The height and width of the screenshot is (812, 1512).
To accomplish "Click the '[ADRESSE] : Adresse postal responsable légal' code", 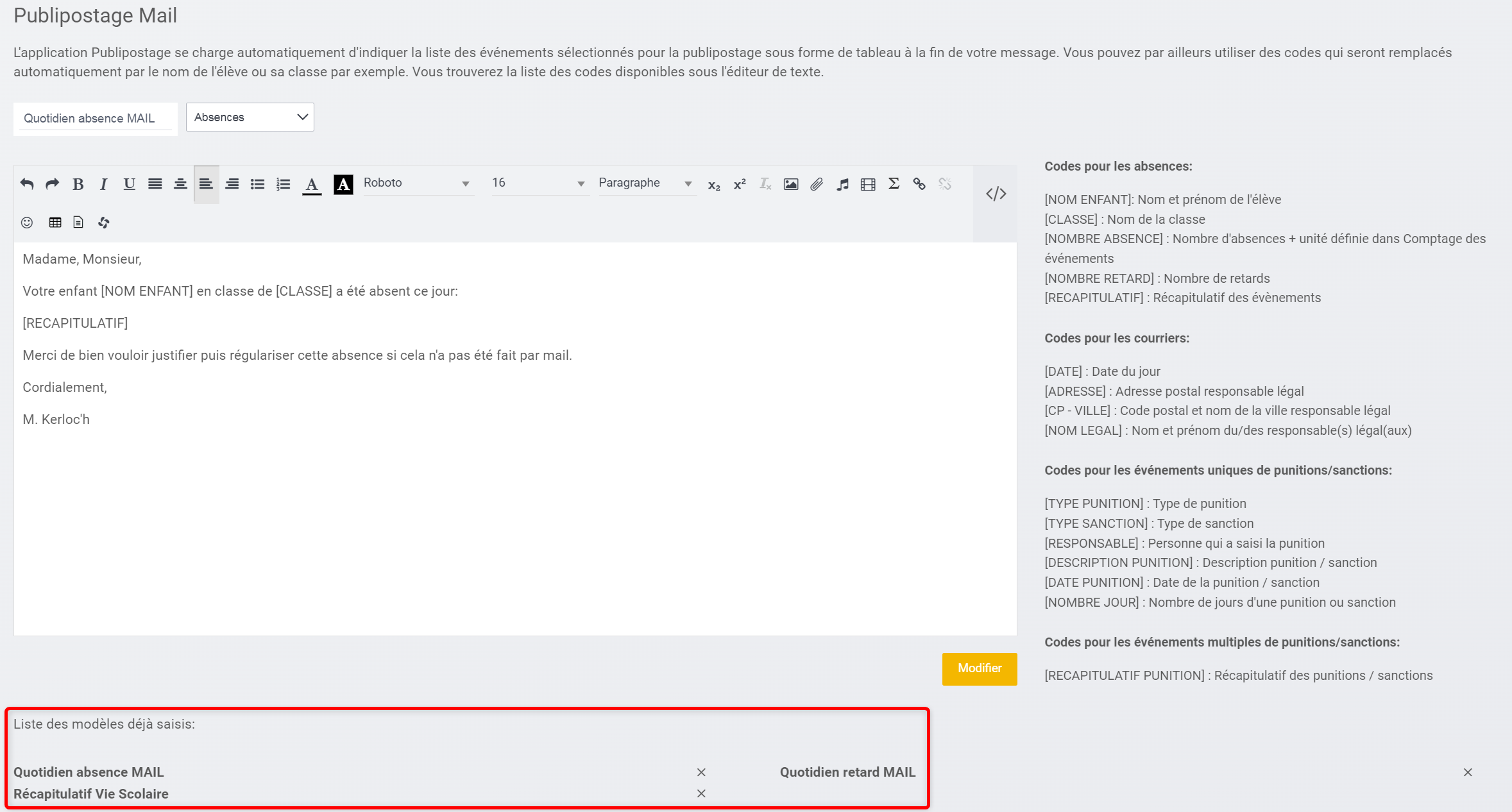I will point(1174,391).
